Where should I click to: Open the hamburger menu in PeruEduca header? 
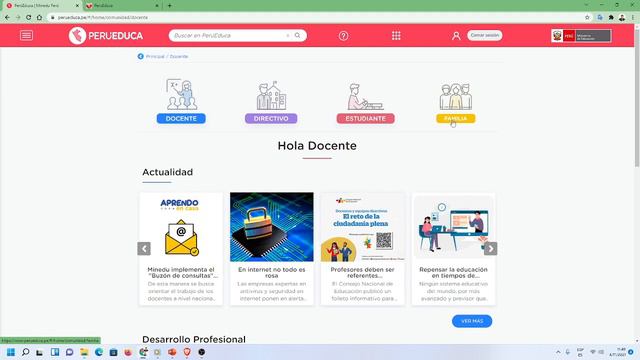[26, 36]
